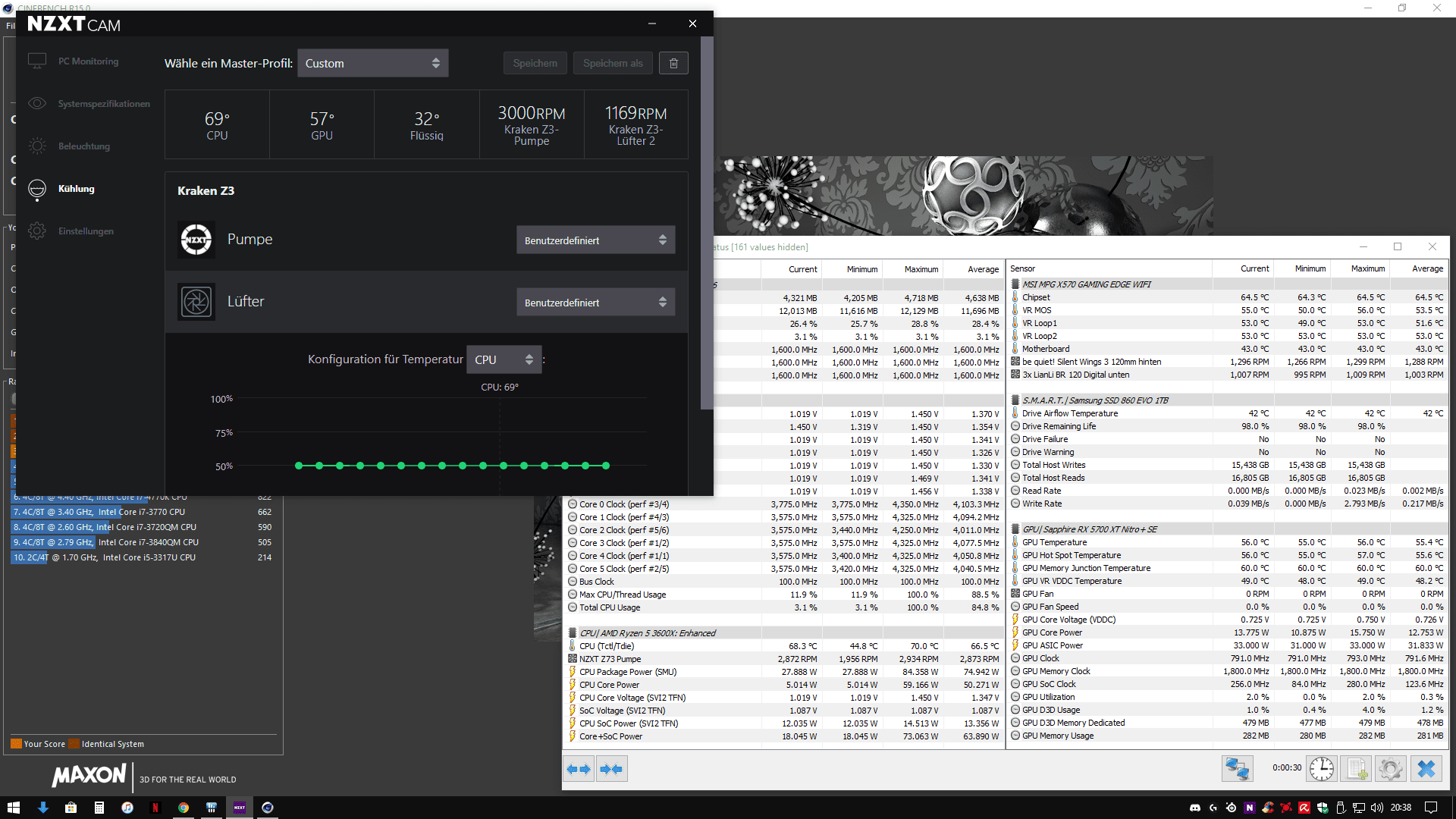Click the expand columns arrows button in HWiNFO
The width and height of the screenshot is (1456, 819).
[579, 769]
